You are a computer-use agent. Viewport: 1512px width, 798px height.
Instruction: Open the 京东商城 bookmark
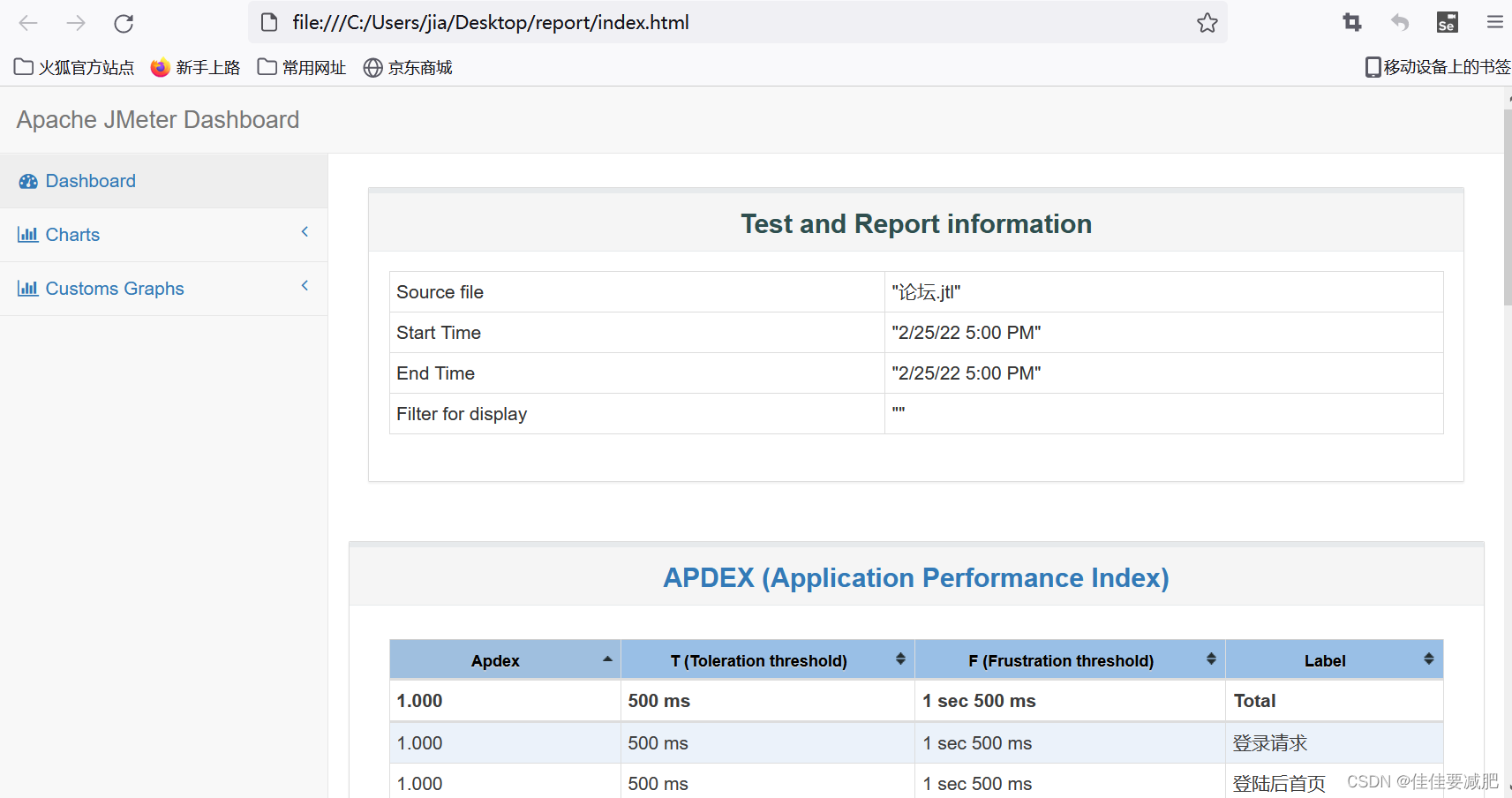coord(408,67)
